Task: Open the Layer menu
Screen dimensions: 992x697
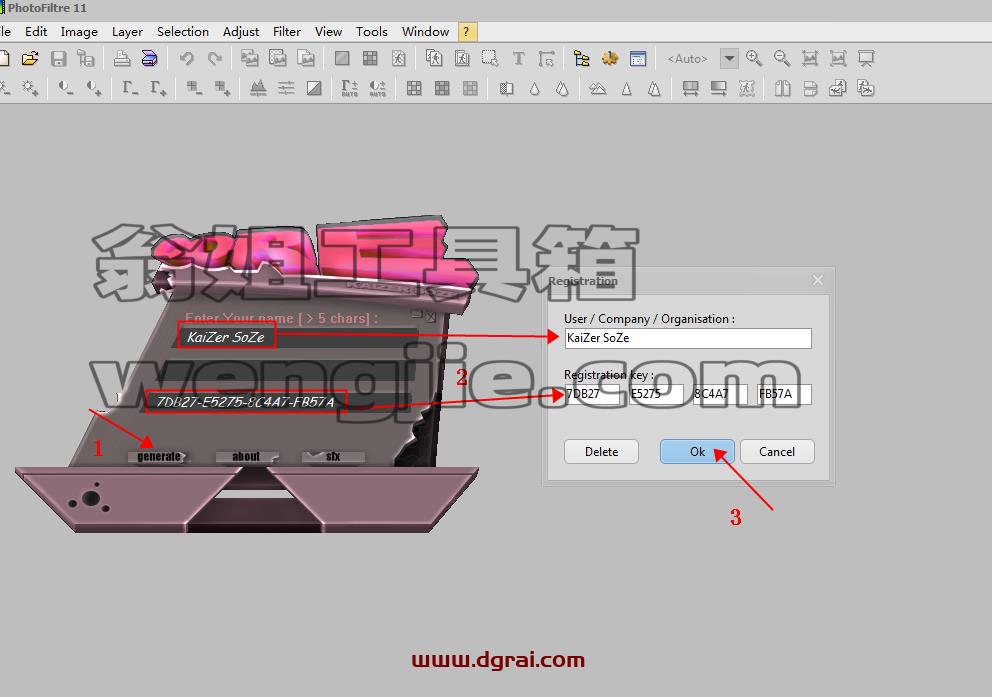Action: click(127, 32)
